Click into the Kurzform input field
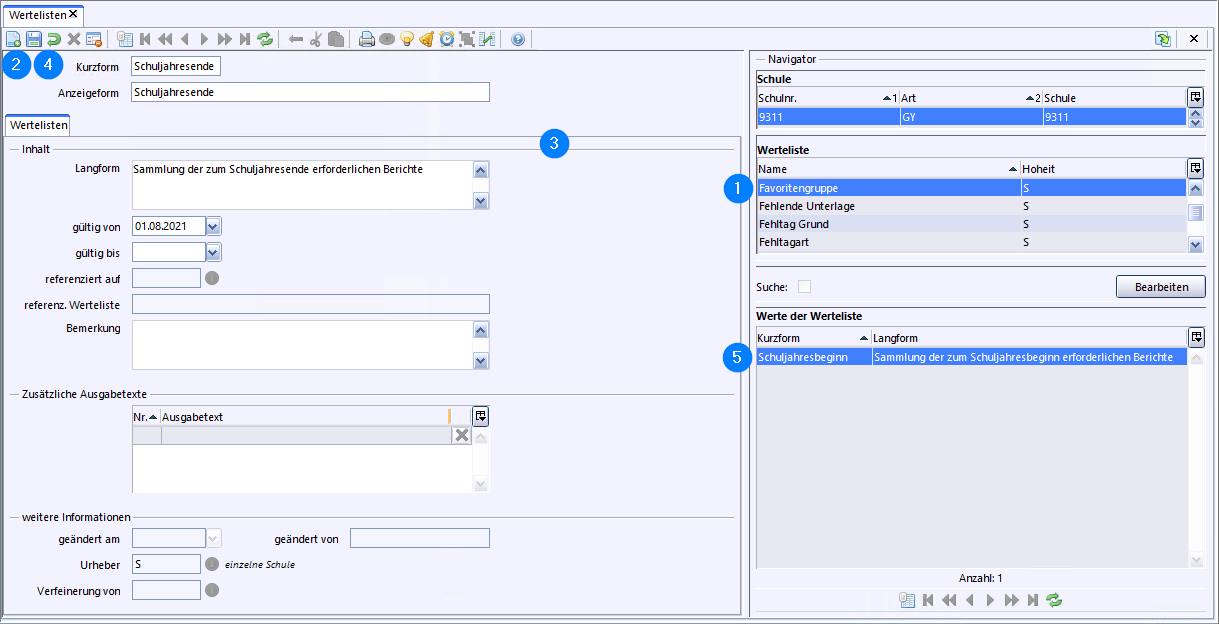The image size is (1219, 624). tap(176, 66)
